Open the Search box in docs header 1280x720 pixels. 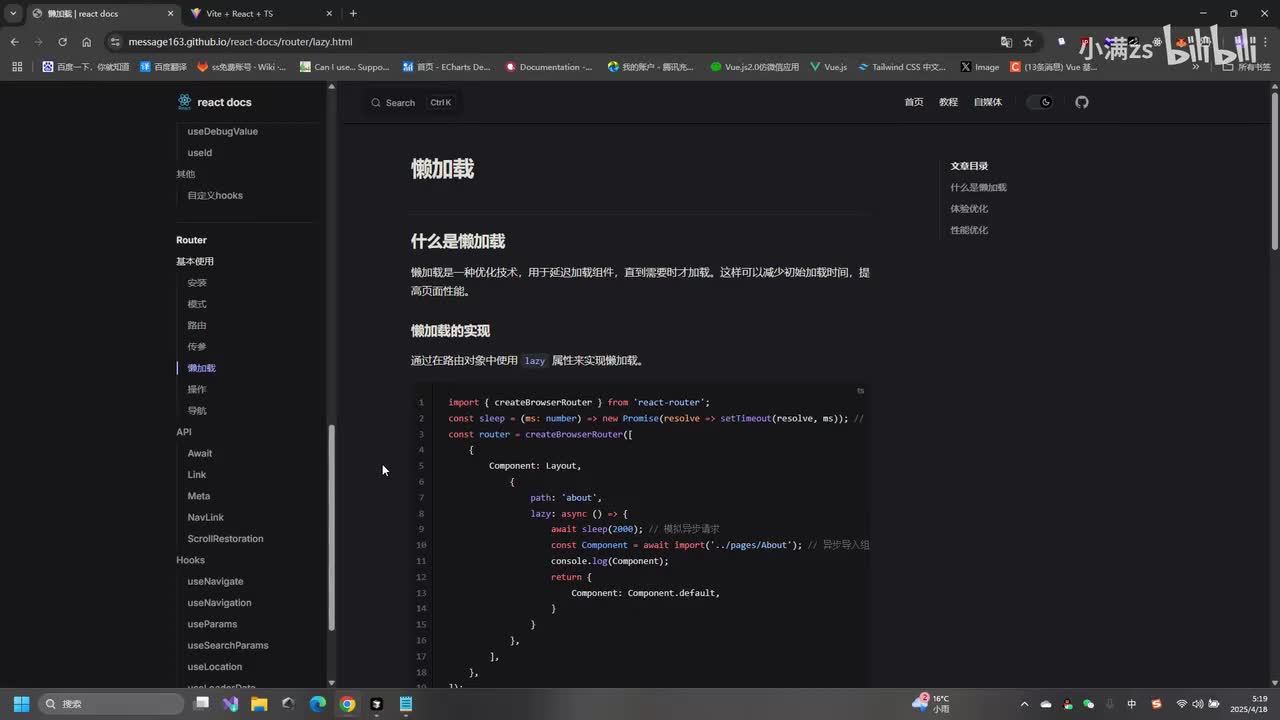(411, 103)
